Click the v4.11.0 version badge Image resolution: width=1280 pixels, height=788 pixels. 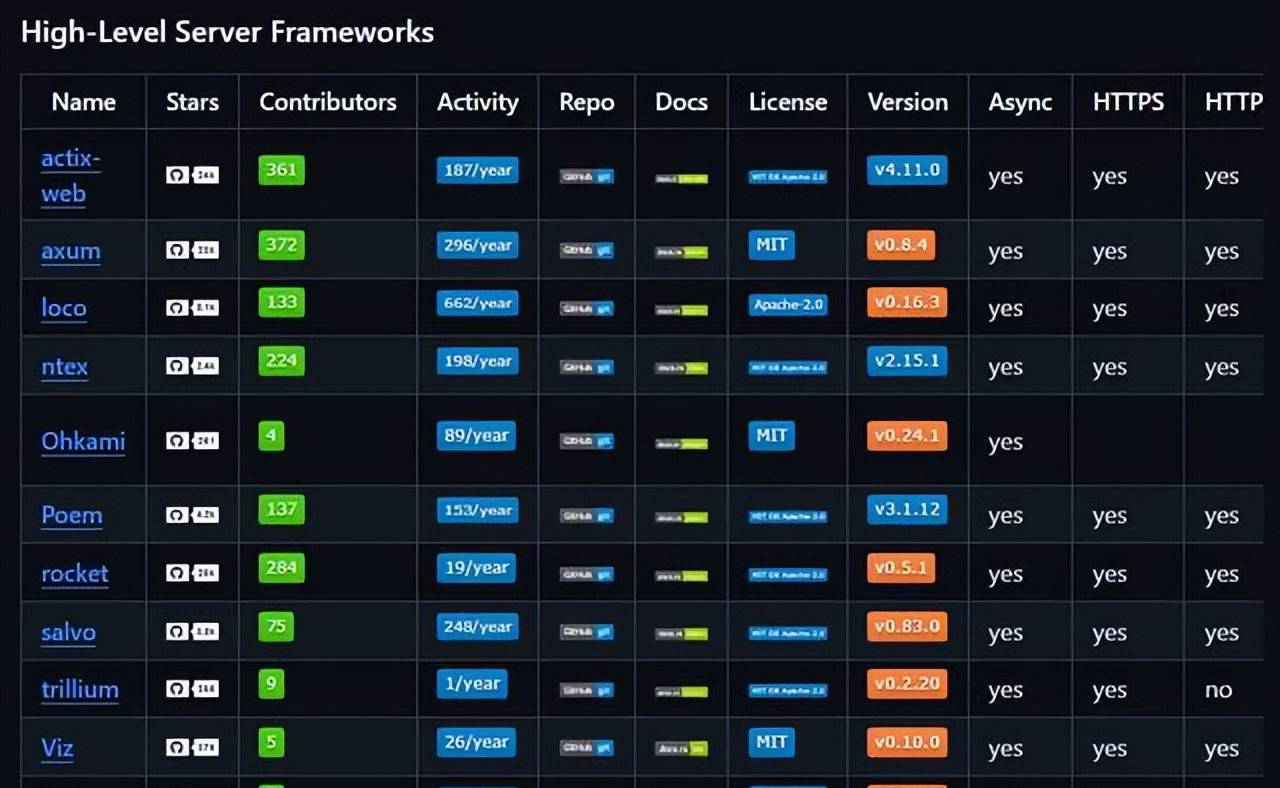907,170
